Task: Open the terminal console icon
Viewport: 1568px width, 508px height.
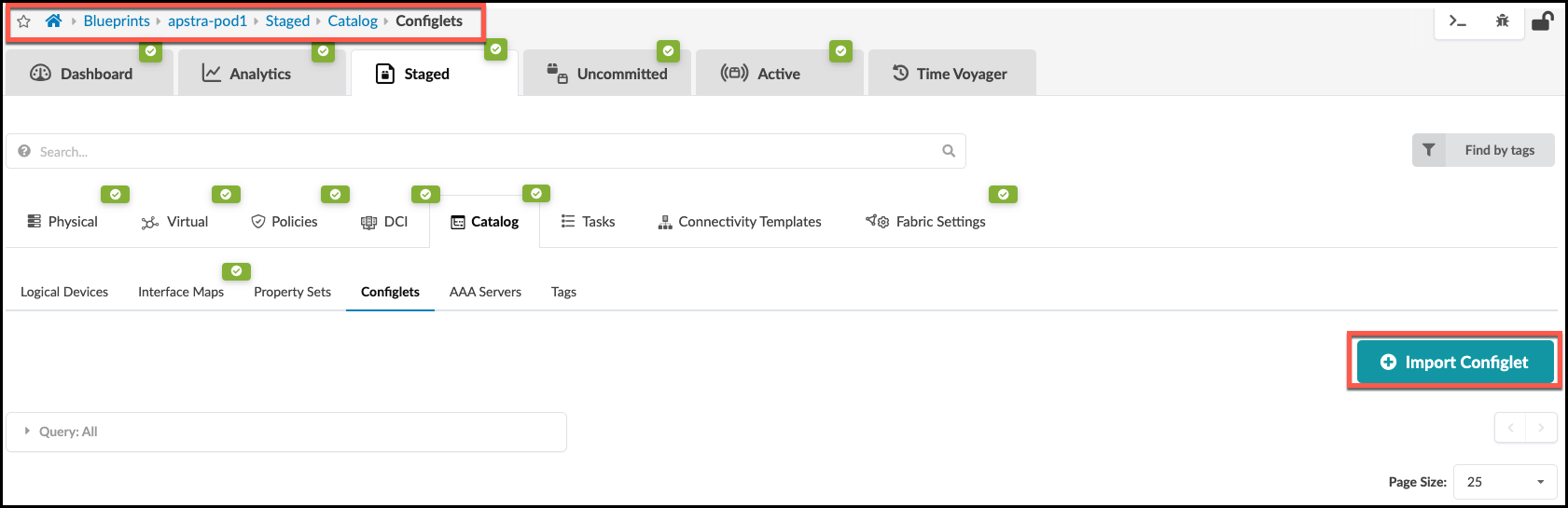Action: pyautogui.click(x=1457, y=21)
